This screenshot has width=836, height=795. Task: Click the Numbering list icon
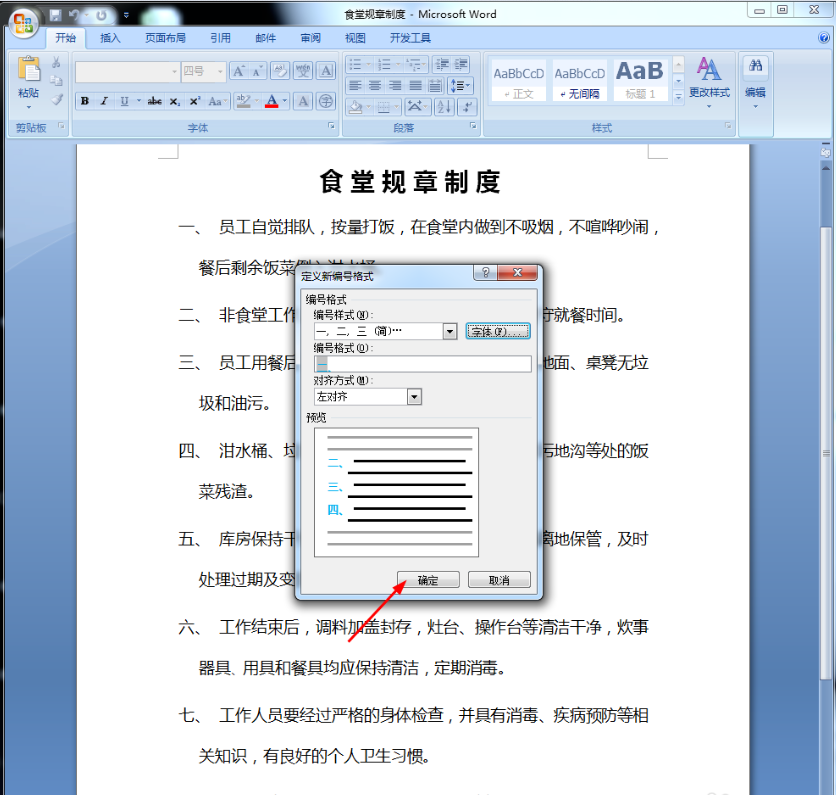[384, 65]
